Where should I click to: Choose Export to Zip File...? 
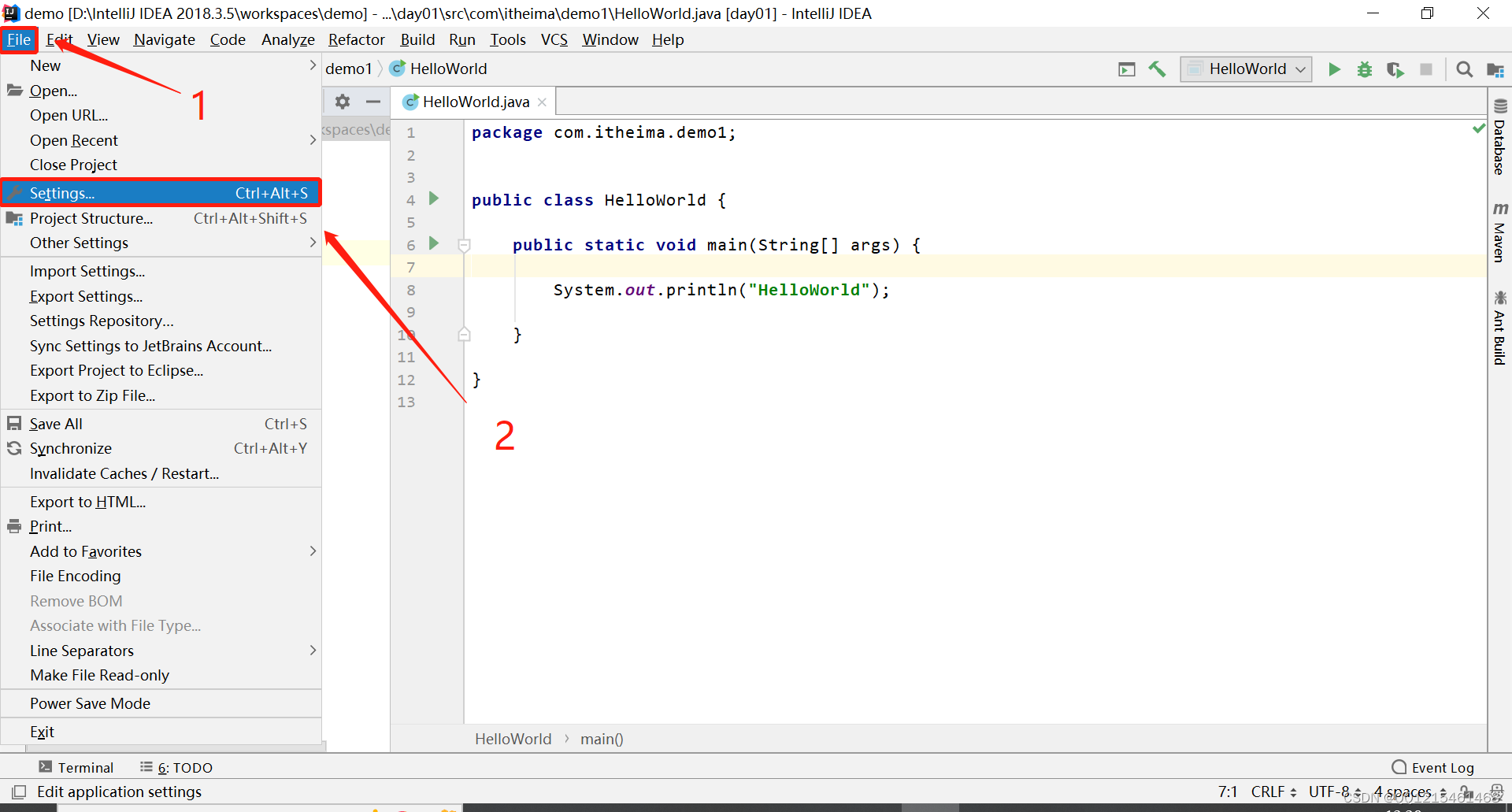click(x=161, y=395)
